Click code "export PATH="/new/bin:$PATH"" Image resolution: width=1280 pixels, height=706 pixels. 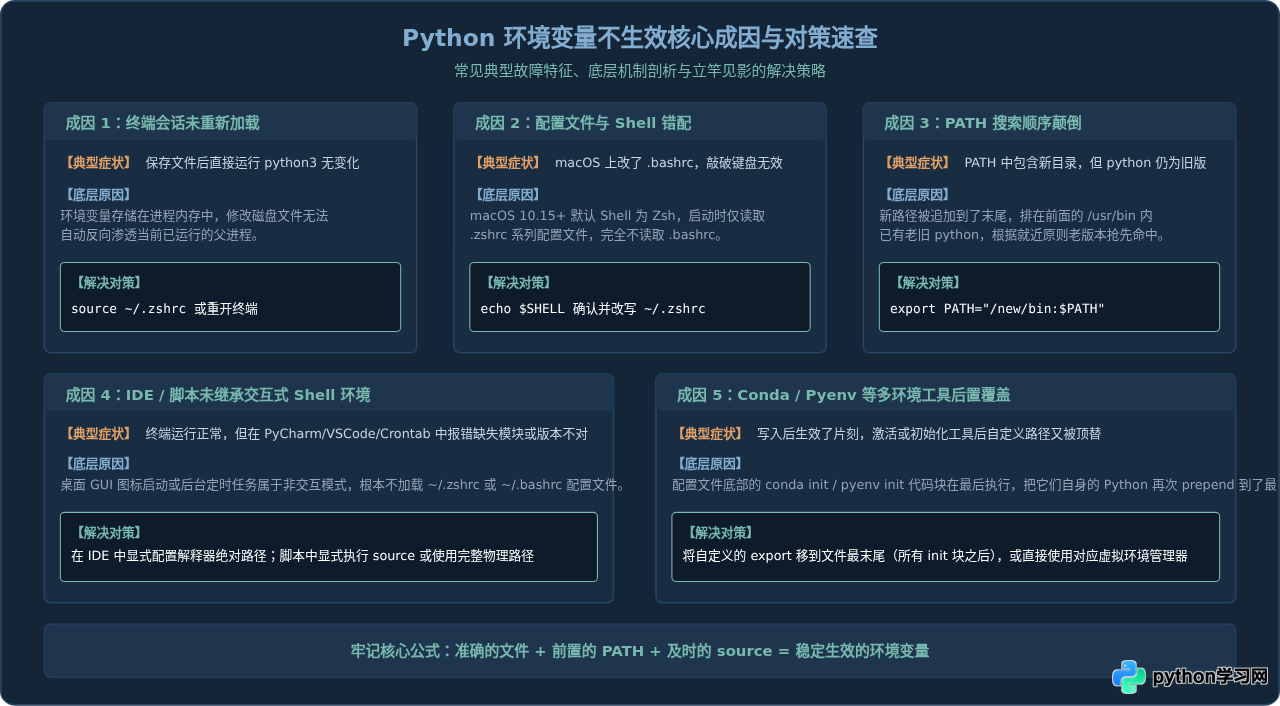997,309
